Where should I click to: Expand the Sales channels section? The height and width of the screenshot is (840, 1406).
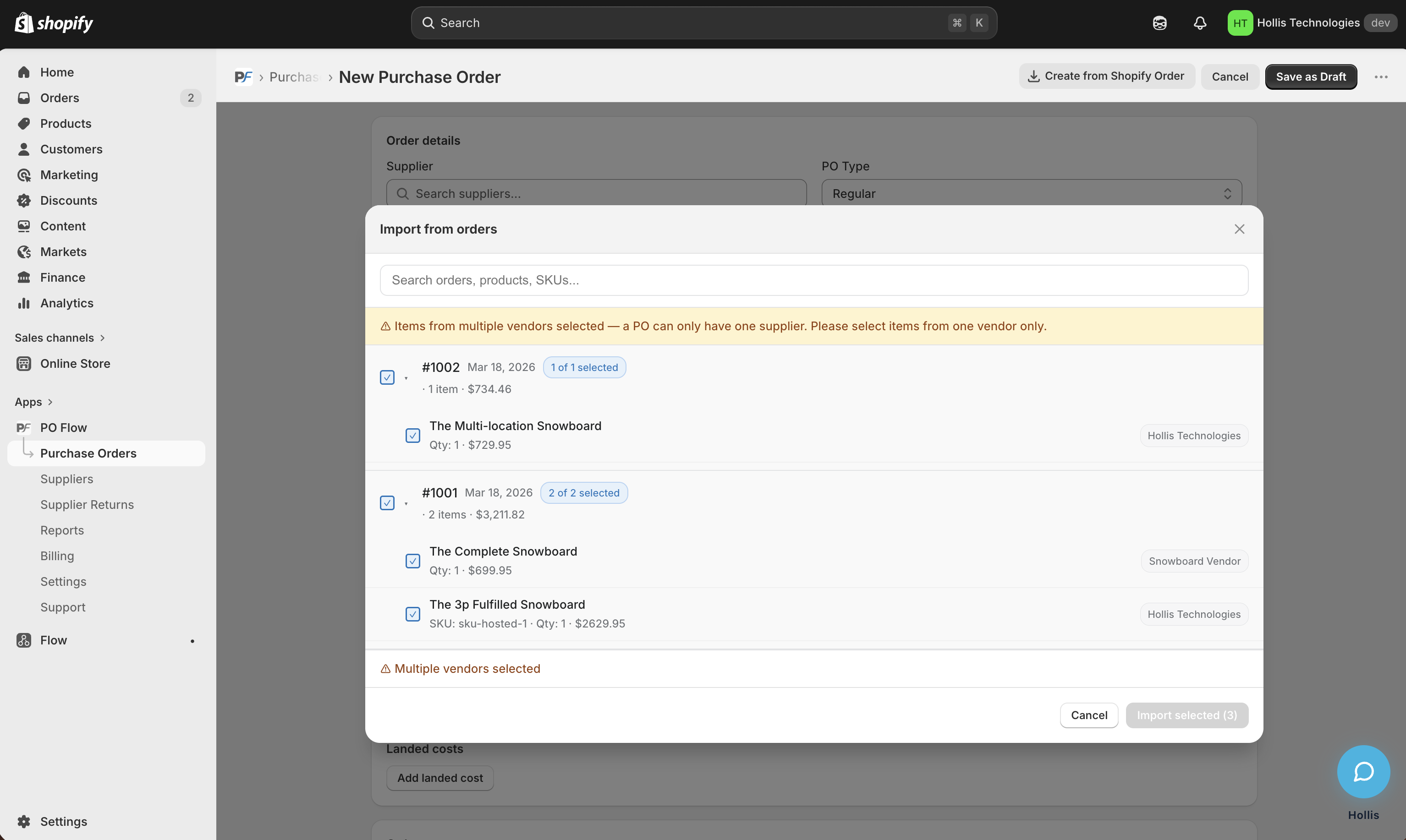pyautogui.click(x=60, y=338)
